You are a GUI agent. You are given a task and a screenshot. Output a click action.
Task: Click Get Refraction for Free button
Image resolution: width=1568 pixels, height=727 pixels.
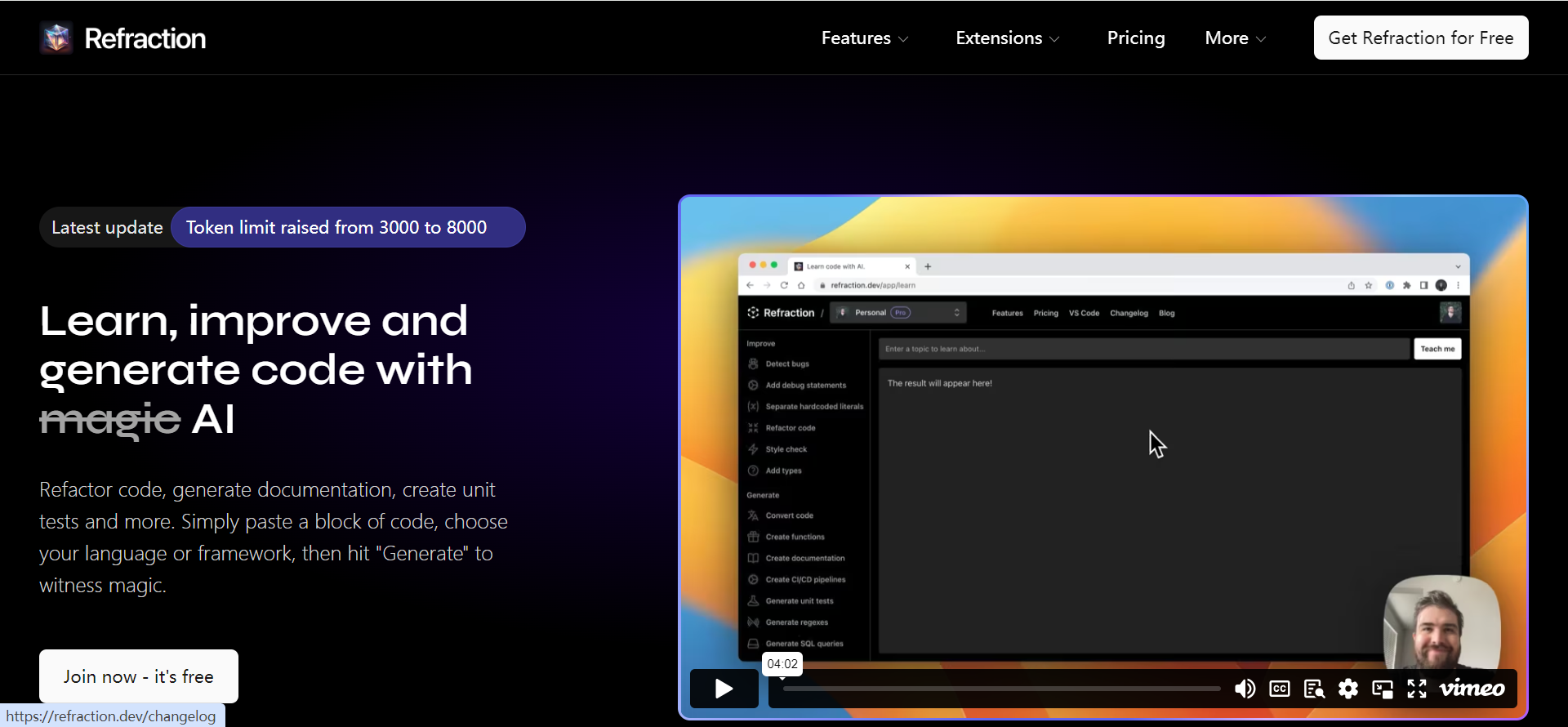(x=1420, y=38)
